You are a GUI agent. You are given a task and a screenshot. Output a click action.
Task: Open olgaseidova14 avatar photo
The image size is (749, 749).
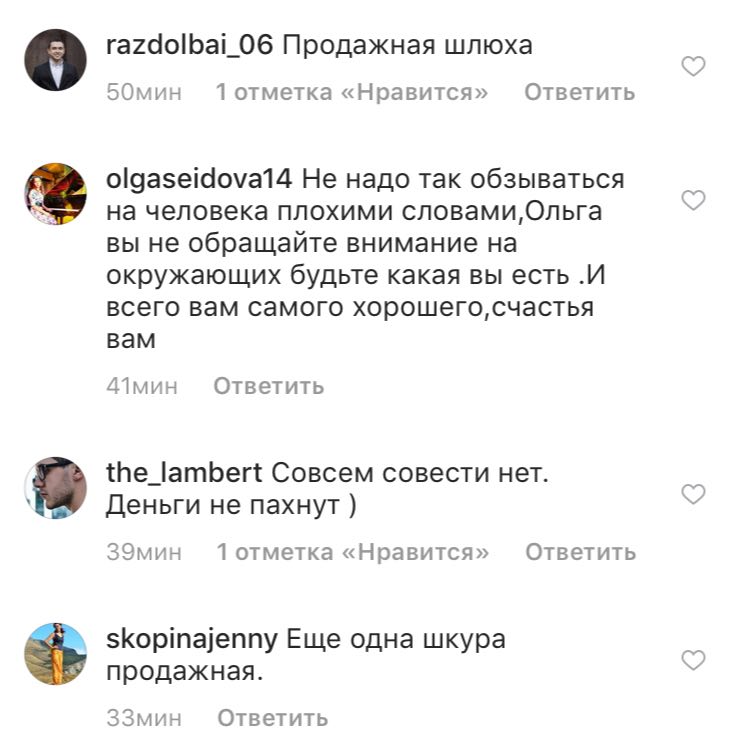pyautogui.click(x=55, y=193)
